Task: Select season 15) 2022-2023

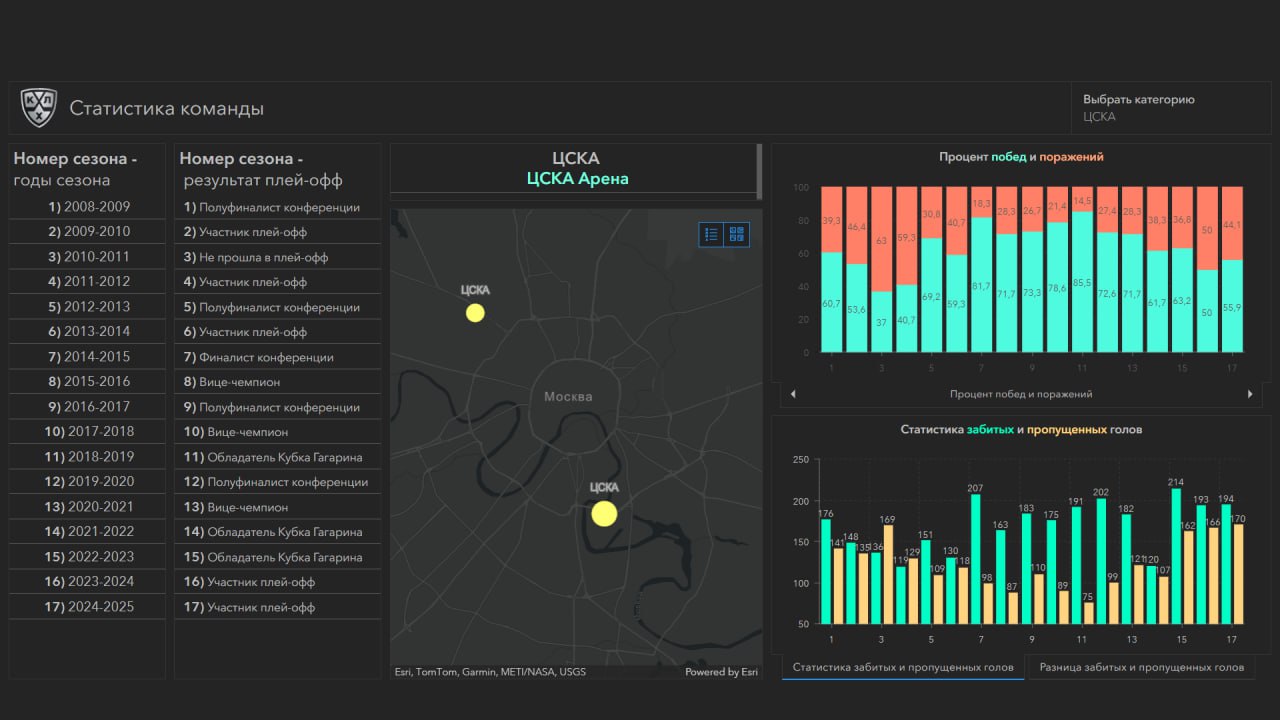Action: 88,557
